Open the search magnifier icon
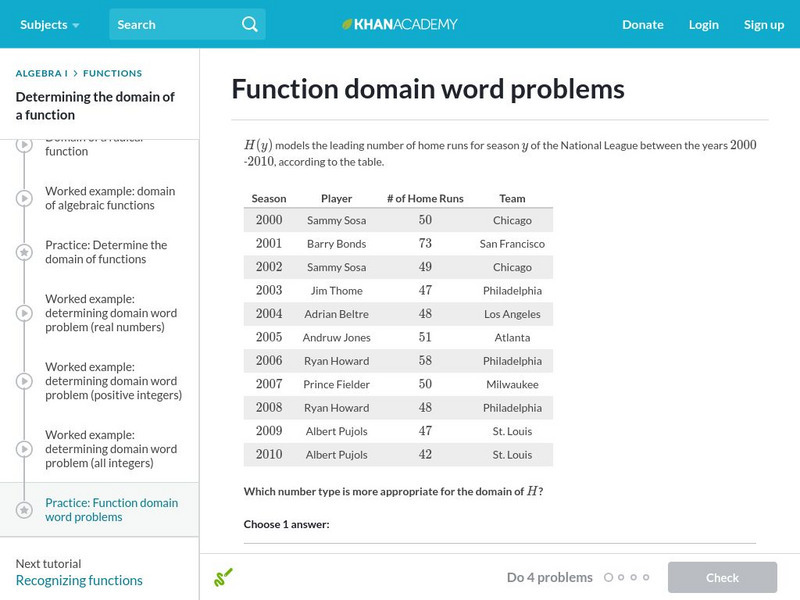 point(249,23)
